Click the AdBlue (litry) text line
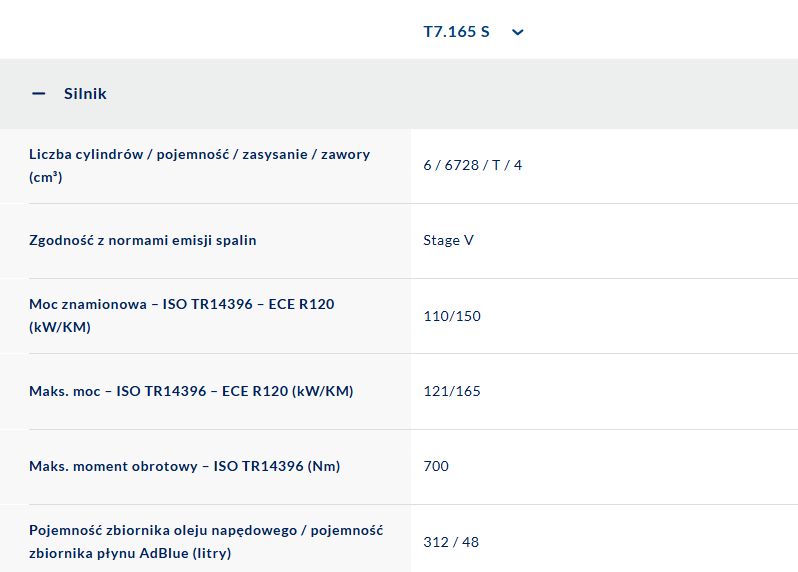The height and width of the screenshot is (572, 798). pos(130,553)
